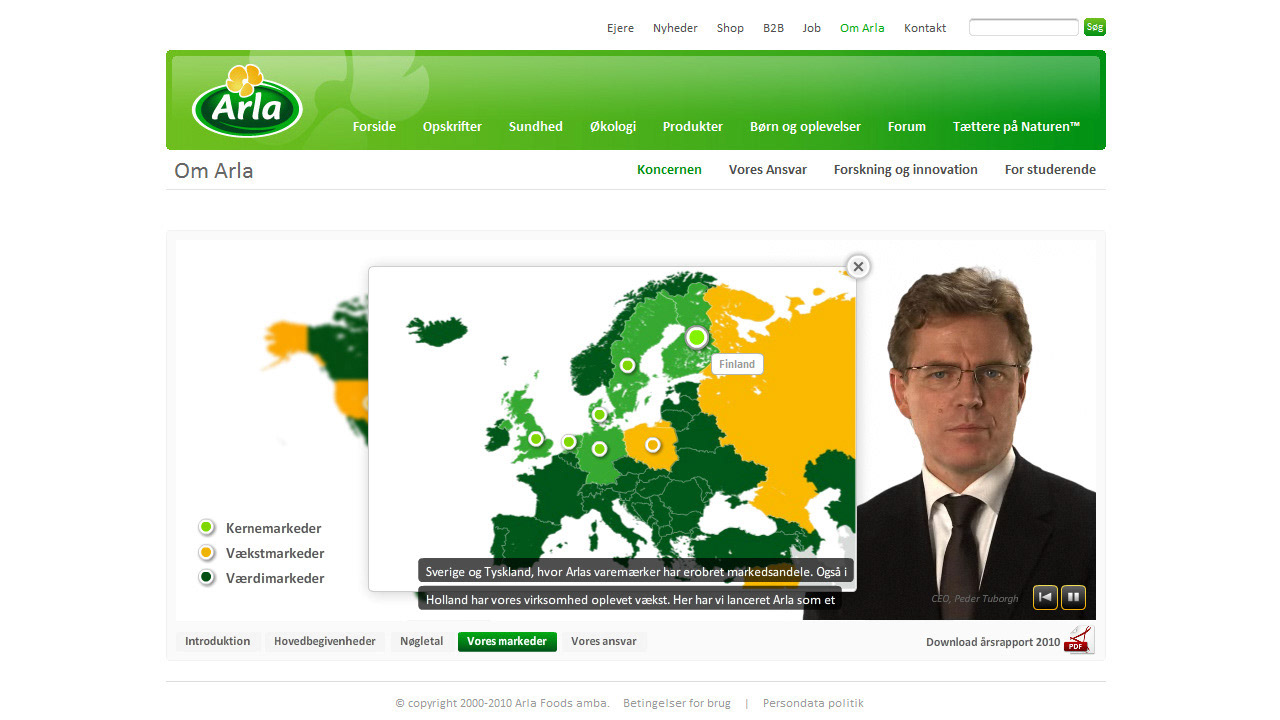Open the Kontakt link

[x=925, y=28]
